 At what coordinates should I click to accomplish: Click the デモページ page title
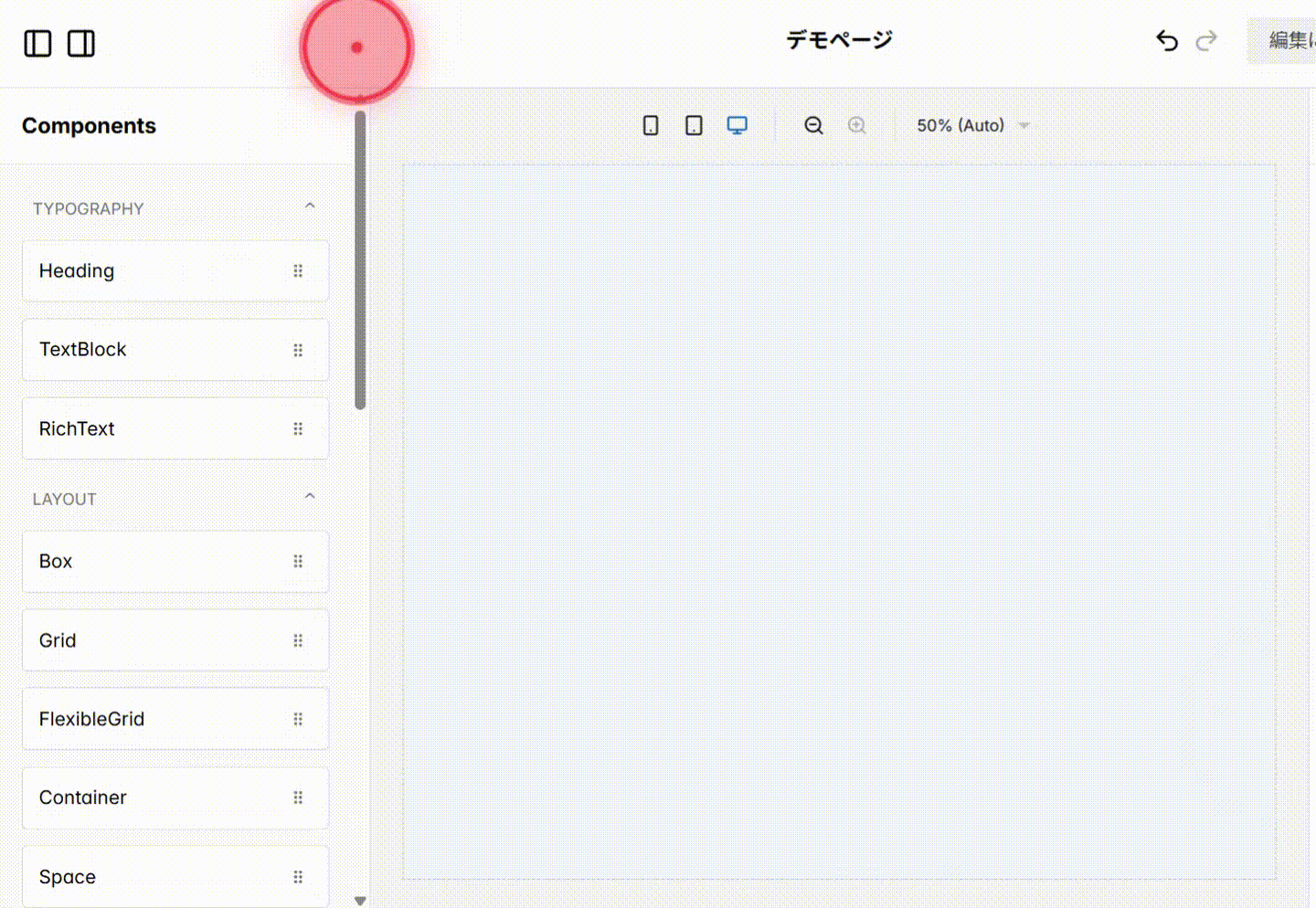[x=838, y=40]
